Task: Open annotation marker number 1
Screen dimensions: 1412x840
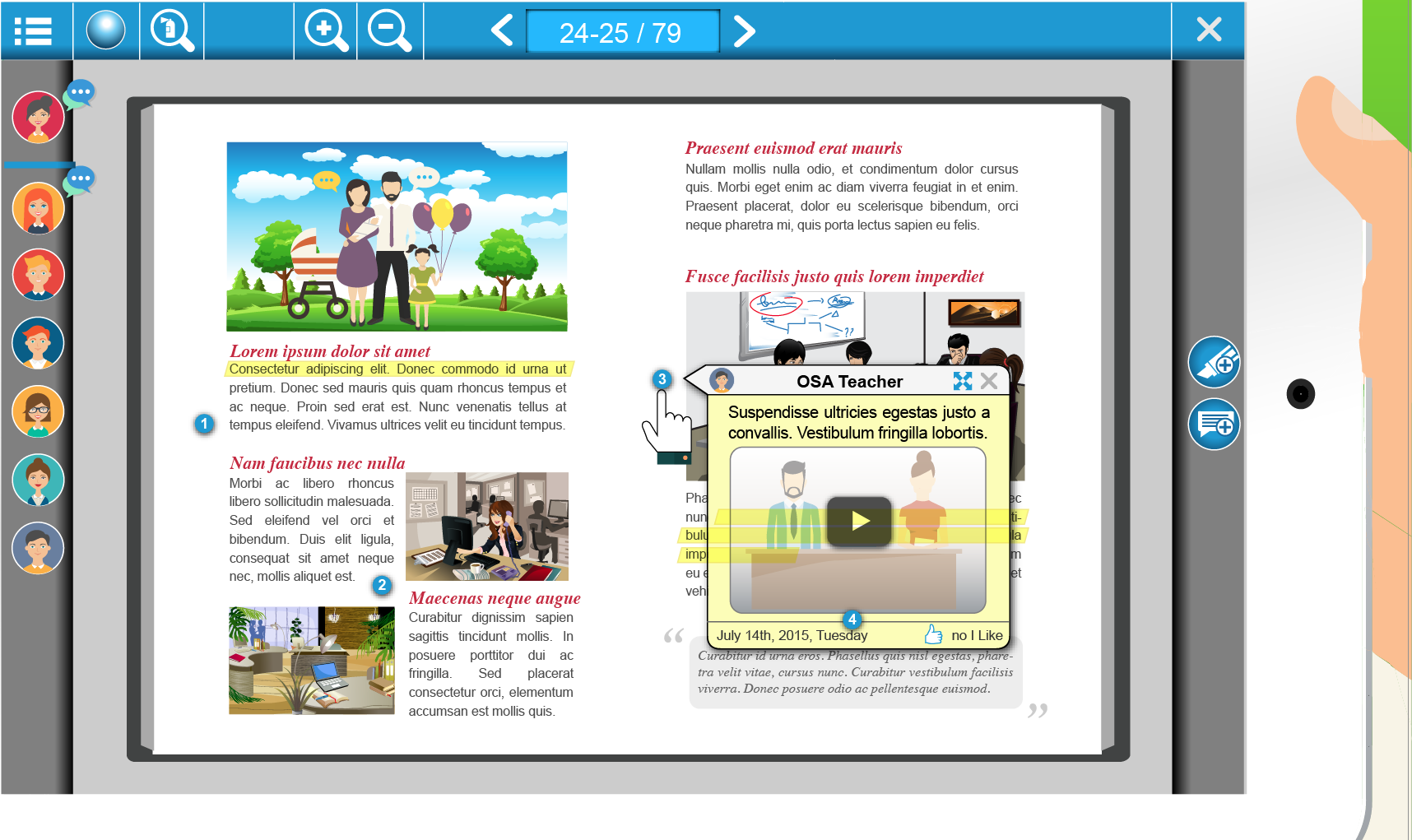Action: [x=204, y=424]
